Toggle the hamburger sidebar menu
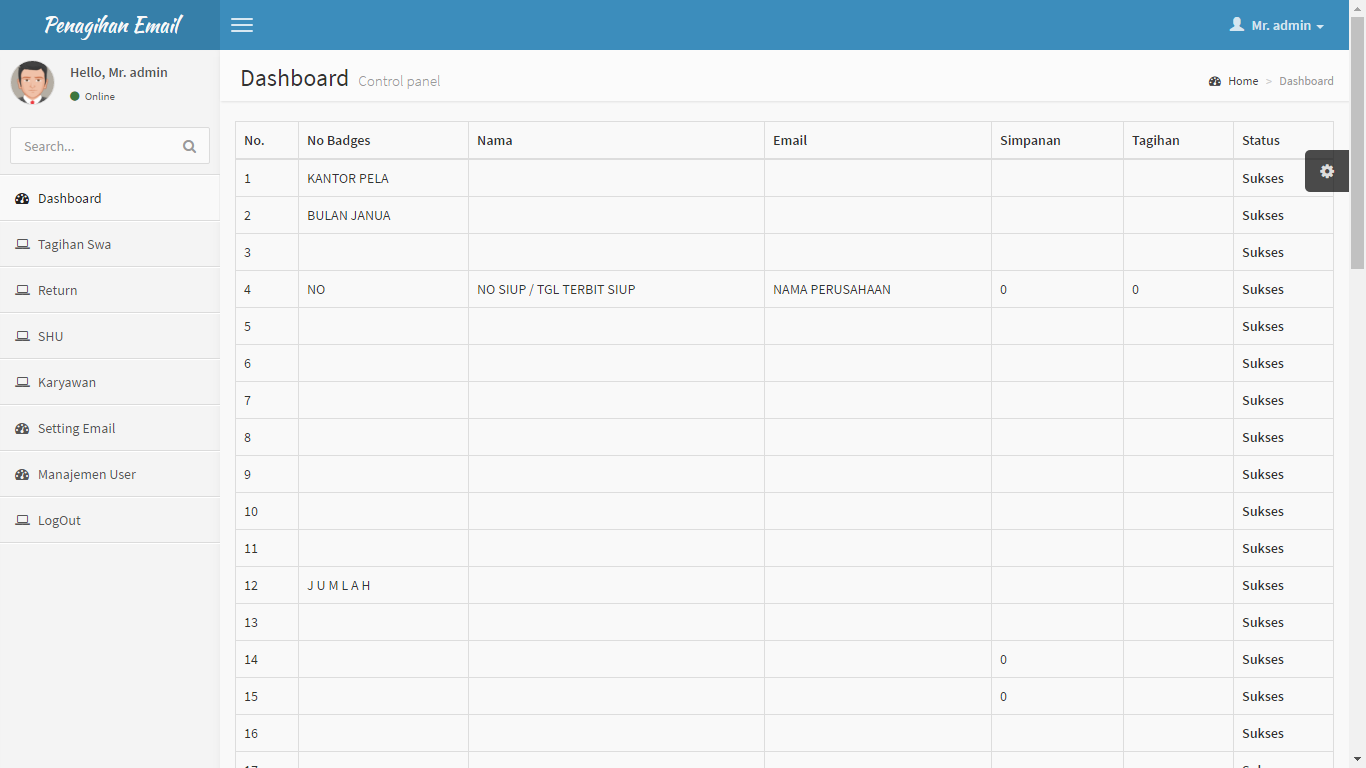The width and height of the screenshot is (1366, 768). click(x=242, y=25)
